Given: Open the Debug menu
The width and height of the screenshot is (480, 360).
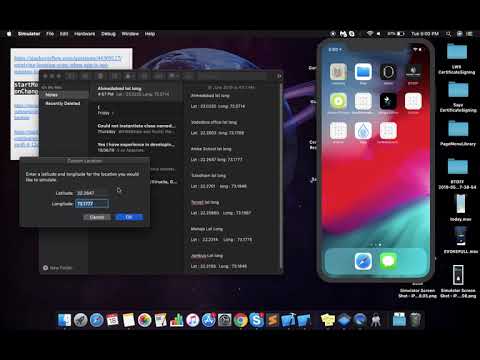Looking at the screenshot, I should pos(108,34).
